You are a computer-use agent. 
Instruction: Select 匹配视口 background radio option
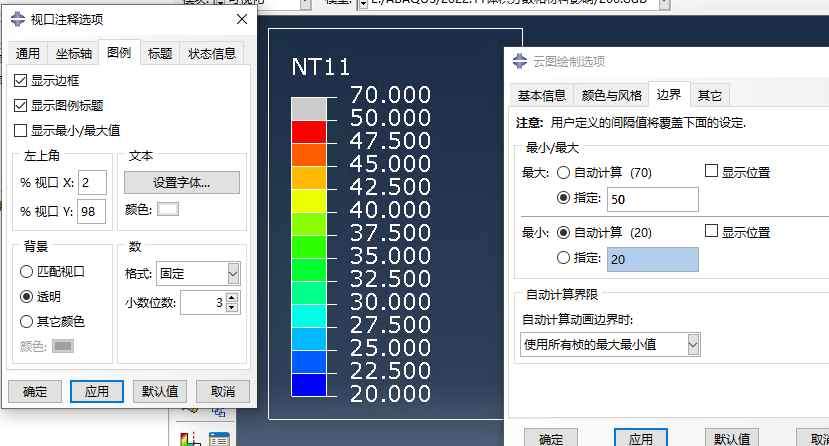point(26,271)
